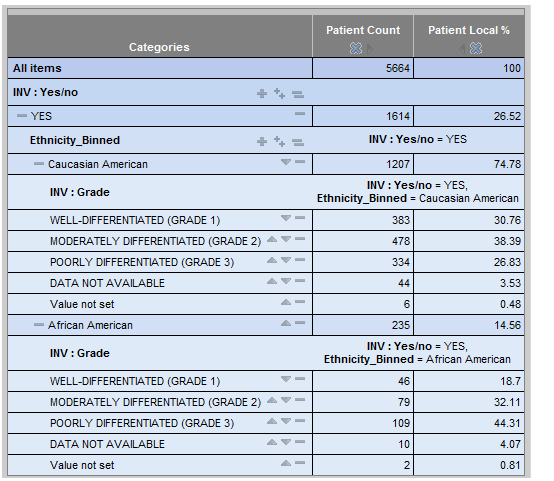
Task: Click the first DATA NOT AVAILABLE label
Action: click(107, 283)
